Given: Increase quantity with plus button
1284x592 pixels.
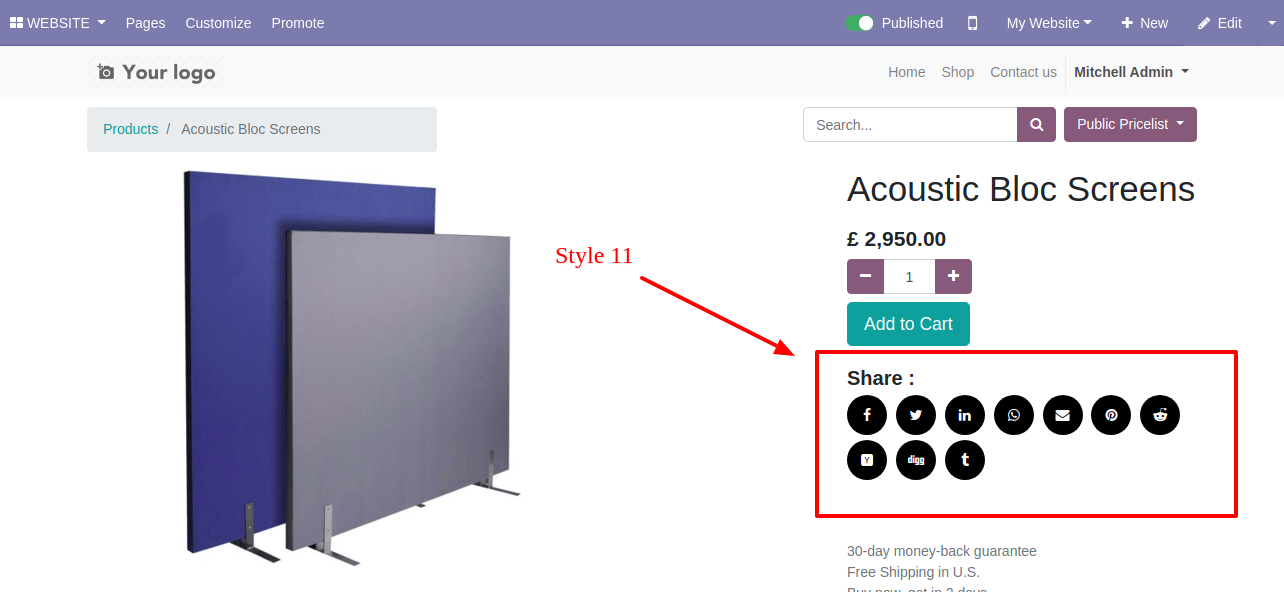Looking at the screenshot, I should tap(953, 276).
